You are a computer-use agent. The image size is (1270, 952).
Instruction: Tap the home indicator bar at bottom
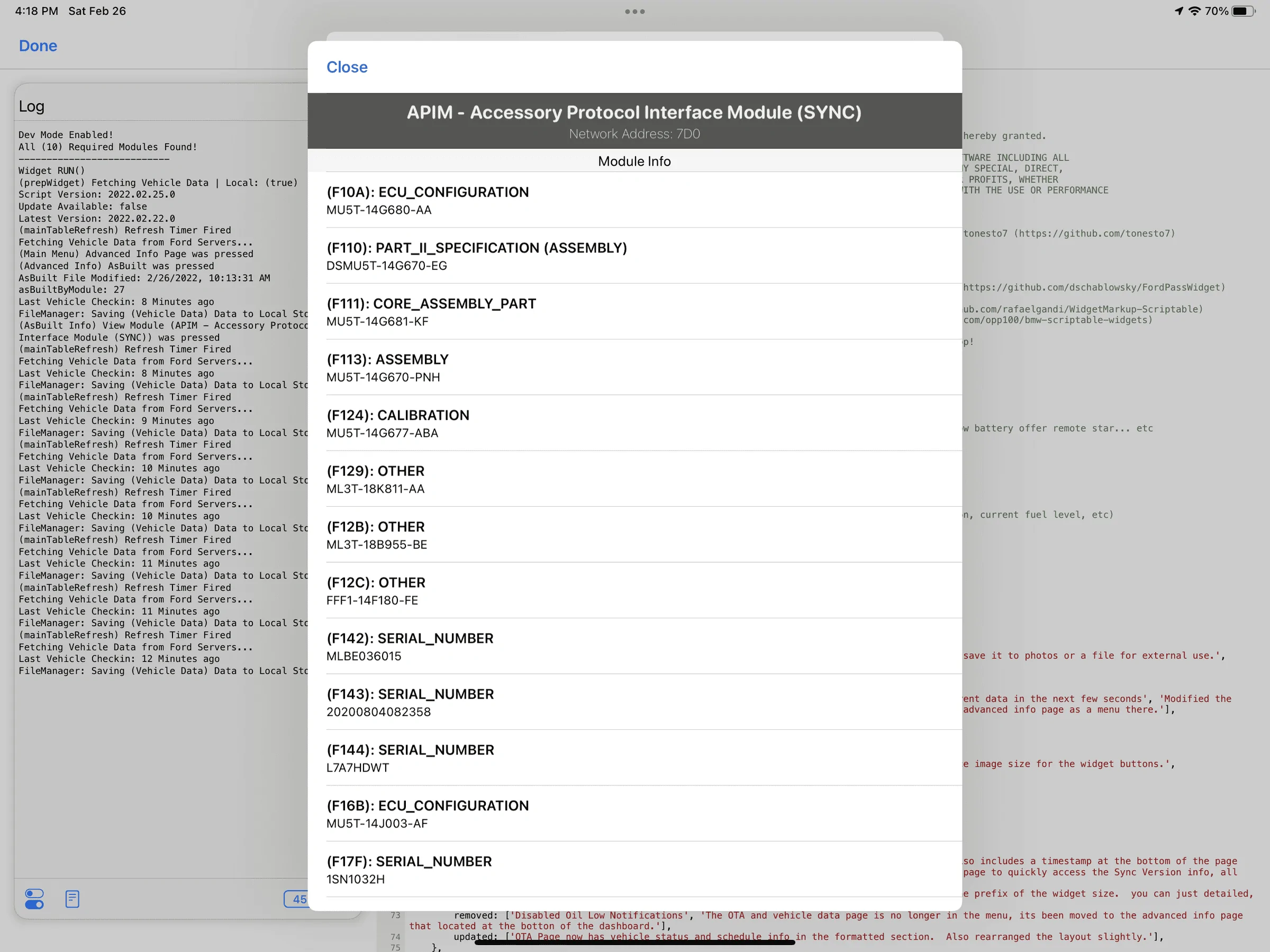(x=634, y=941)
